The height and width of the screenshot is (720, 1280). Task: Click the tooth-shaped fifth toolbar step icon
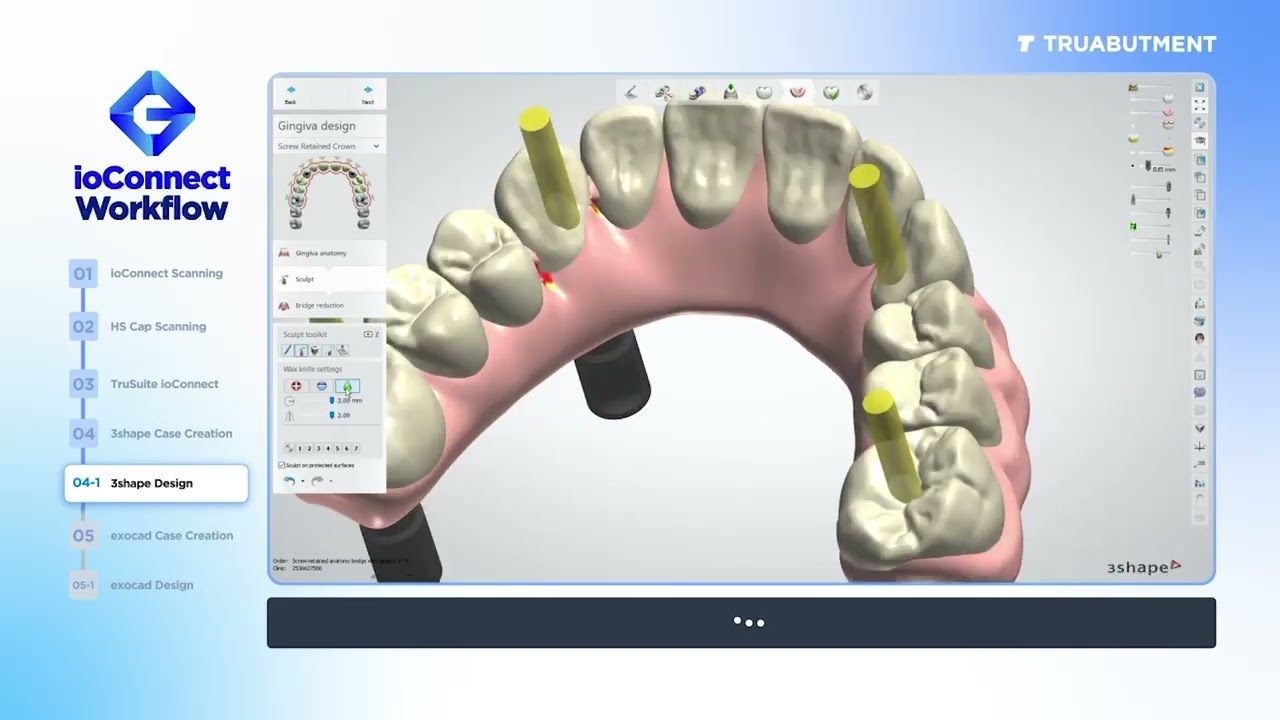pos(764,92)
